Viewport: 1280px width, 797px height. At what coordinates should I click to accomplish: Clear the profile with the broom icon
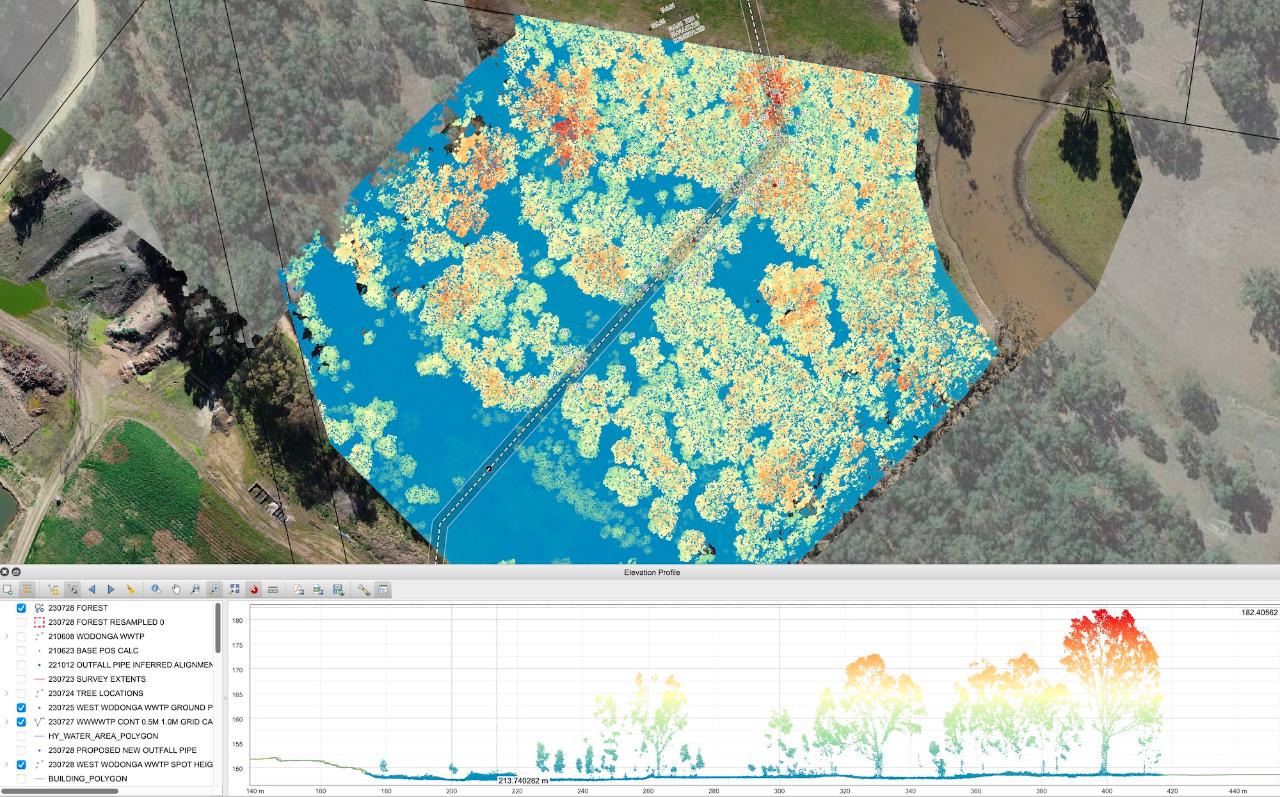click(x=130, y=590)
